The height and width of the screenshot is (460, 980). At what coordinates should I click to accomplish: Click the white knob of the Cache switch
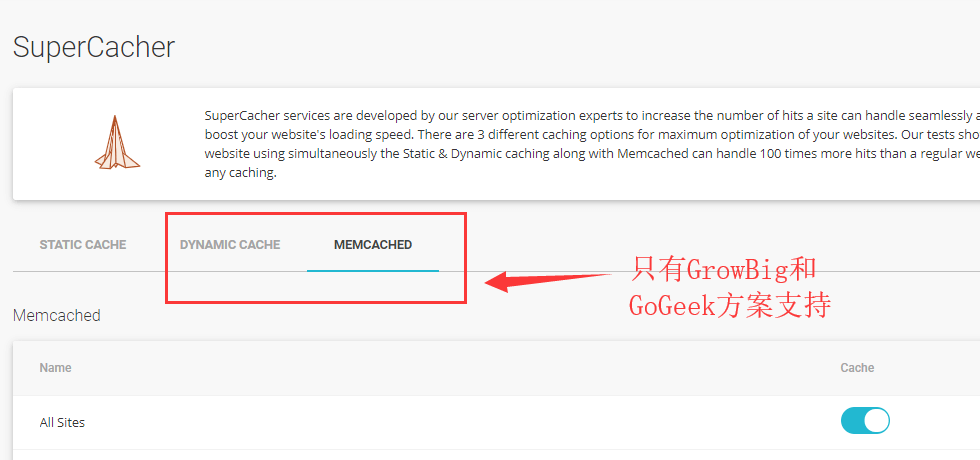pos(876,421)
